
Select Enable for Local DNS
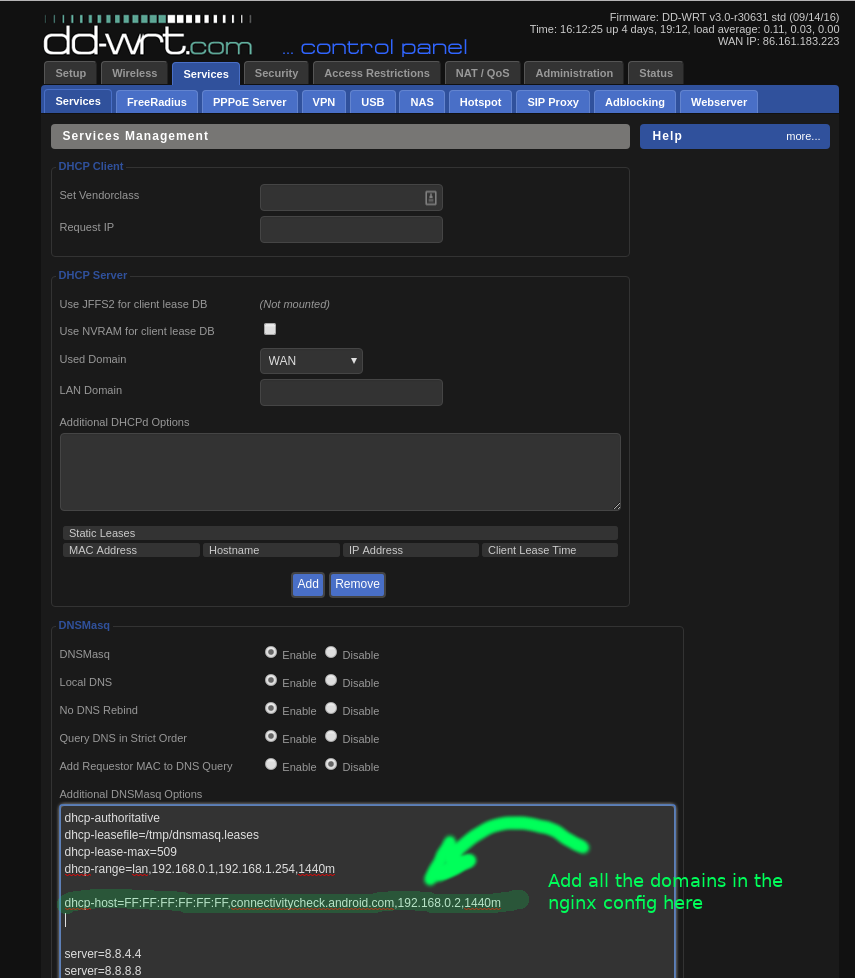pos(271,680)
